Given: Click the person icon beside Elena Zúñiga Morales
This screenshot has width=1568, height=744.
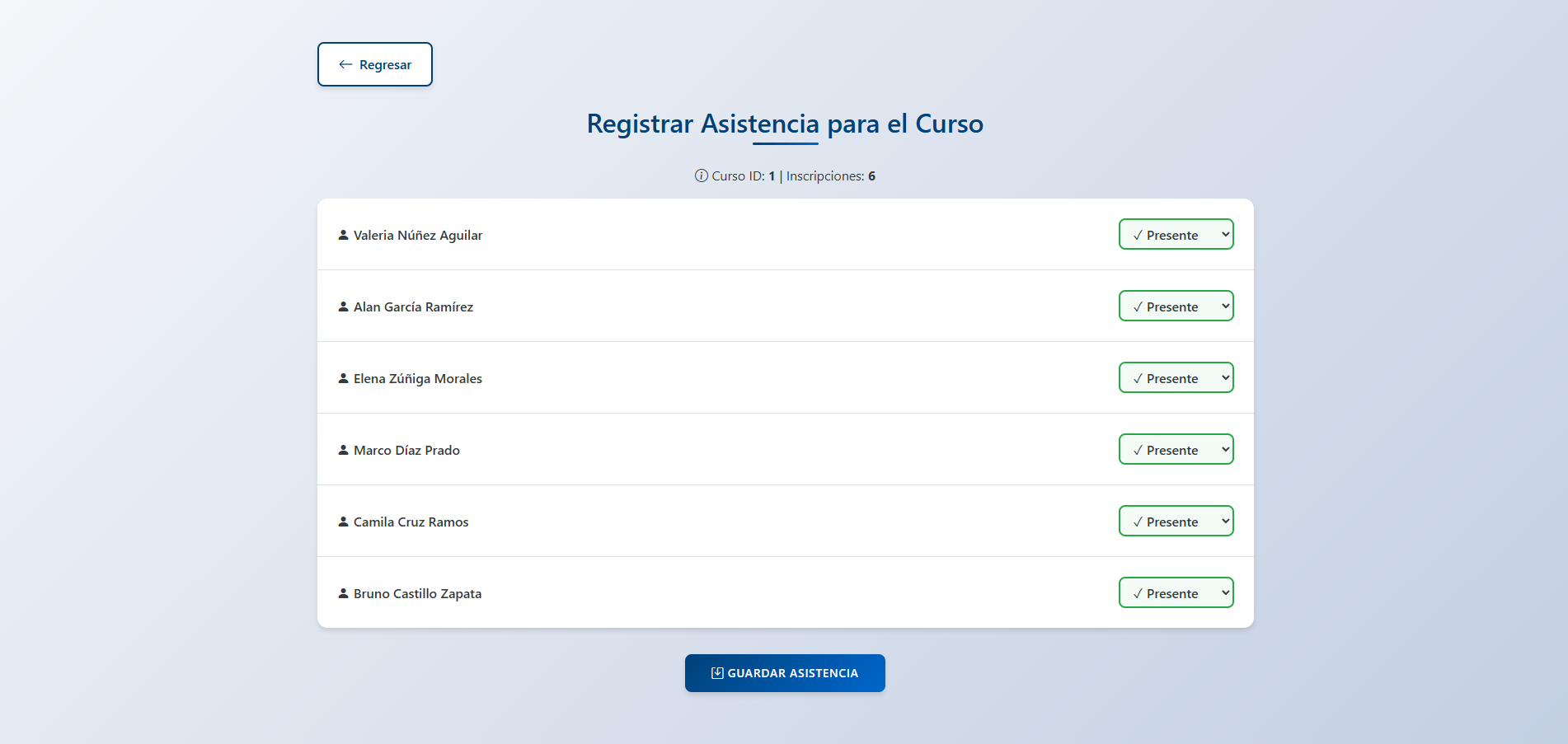Looking at the screenshot, I should pos(343,377).
